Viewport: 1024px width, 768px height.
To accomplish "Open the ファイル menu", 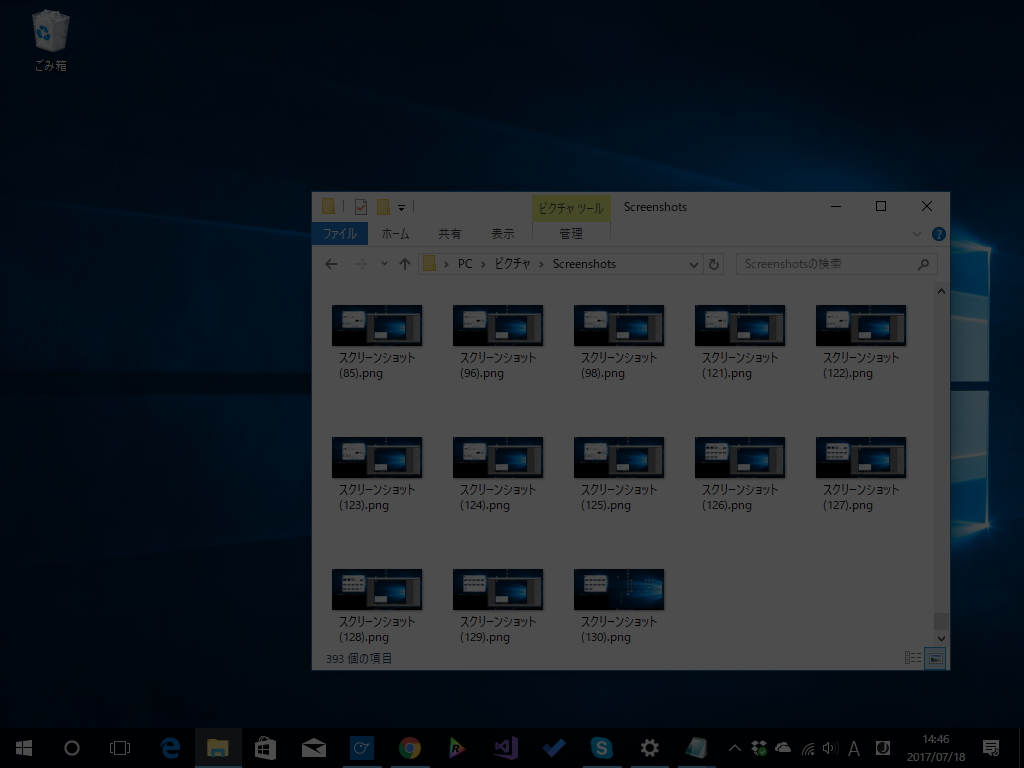I will coord(340,233).
